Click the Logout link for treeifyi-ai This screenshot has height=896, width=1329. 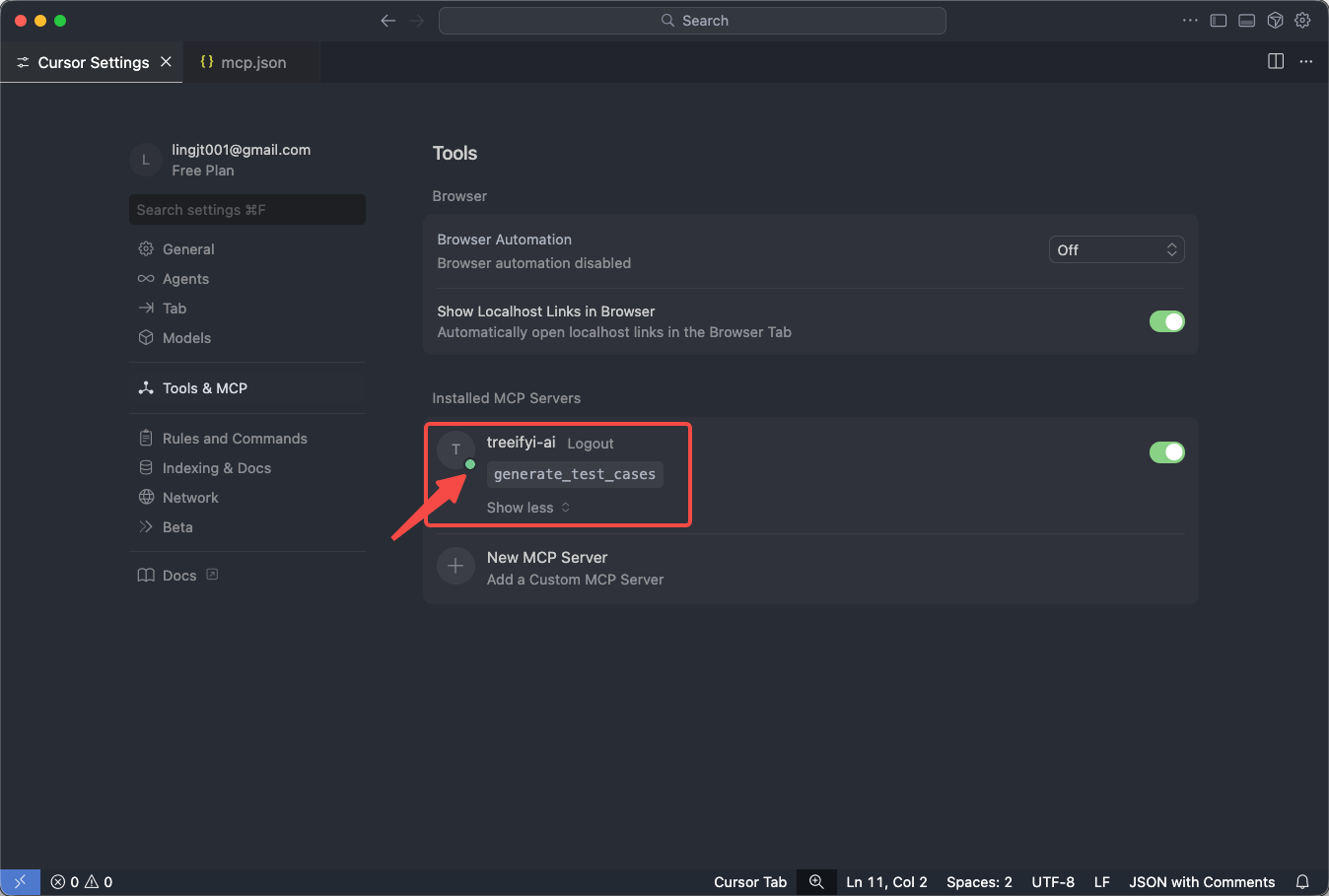tap(590, 444)
